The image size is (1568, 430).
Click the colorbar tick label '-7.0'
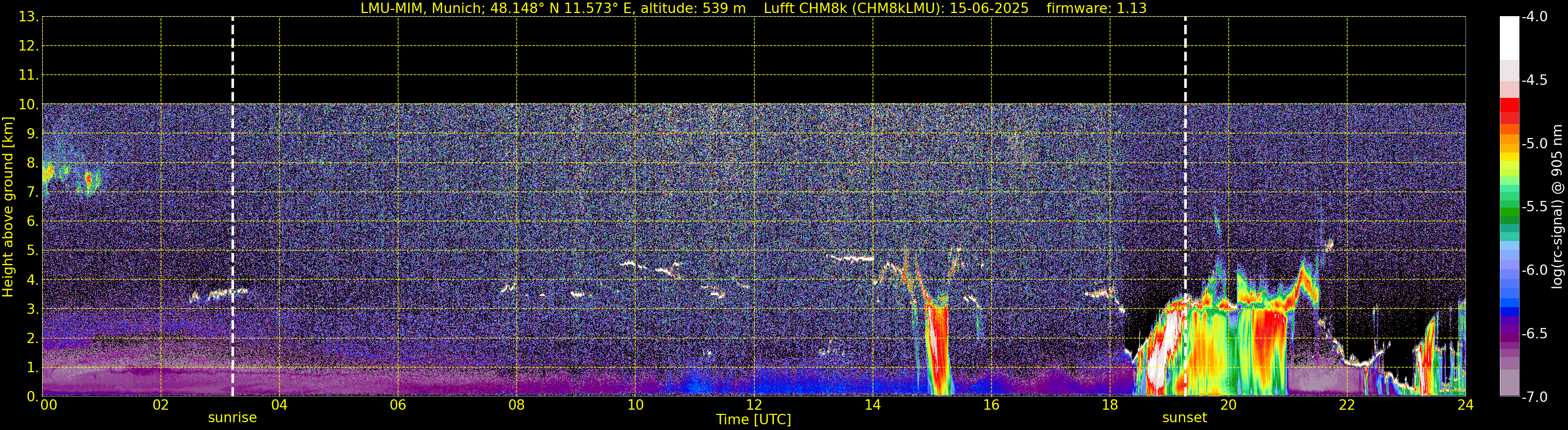point(1535,397)
